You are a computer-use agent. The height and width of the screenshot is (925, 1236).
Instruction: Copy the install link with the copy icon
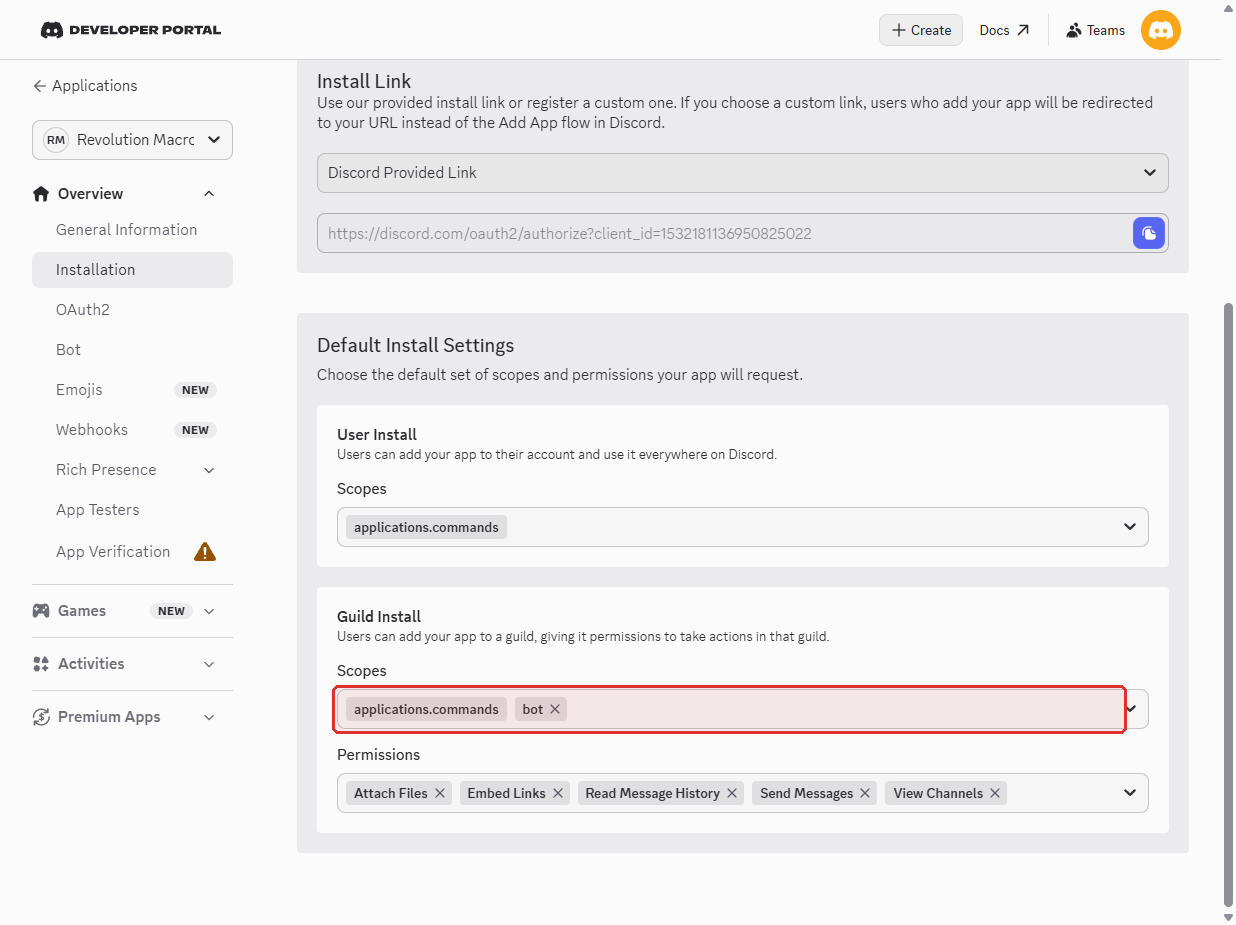pyautogui.click(x=1149, y=233)
